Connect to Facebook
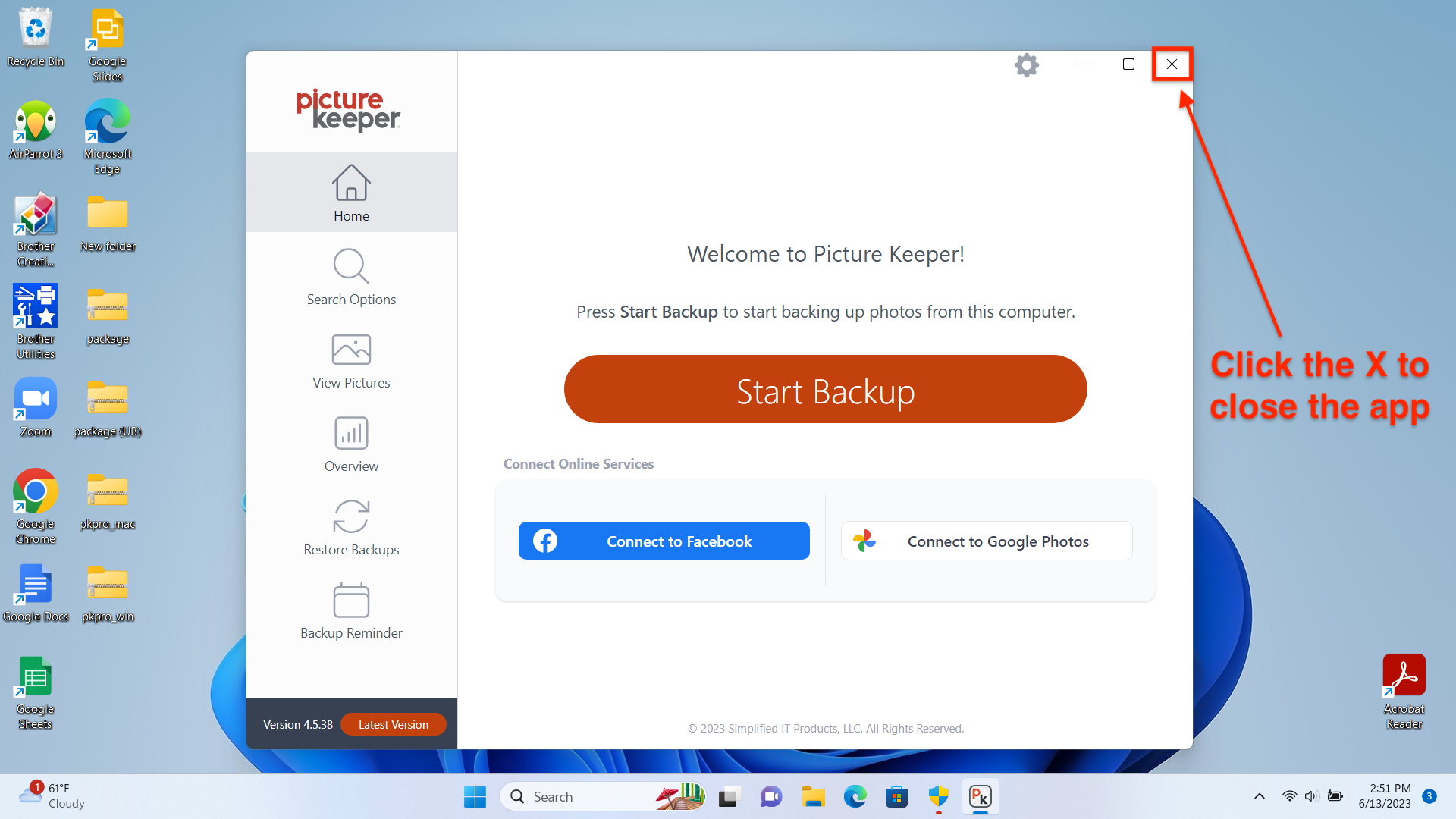 tap(664, 541)
